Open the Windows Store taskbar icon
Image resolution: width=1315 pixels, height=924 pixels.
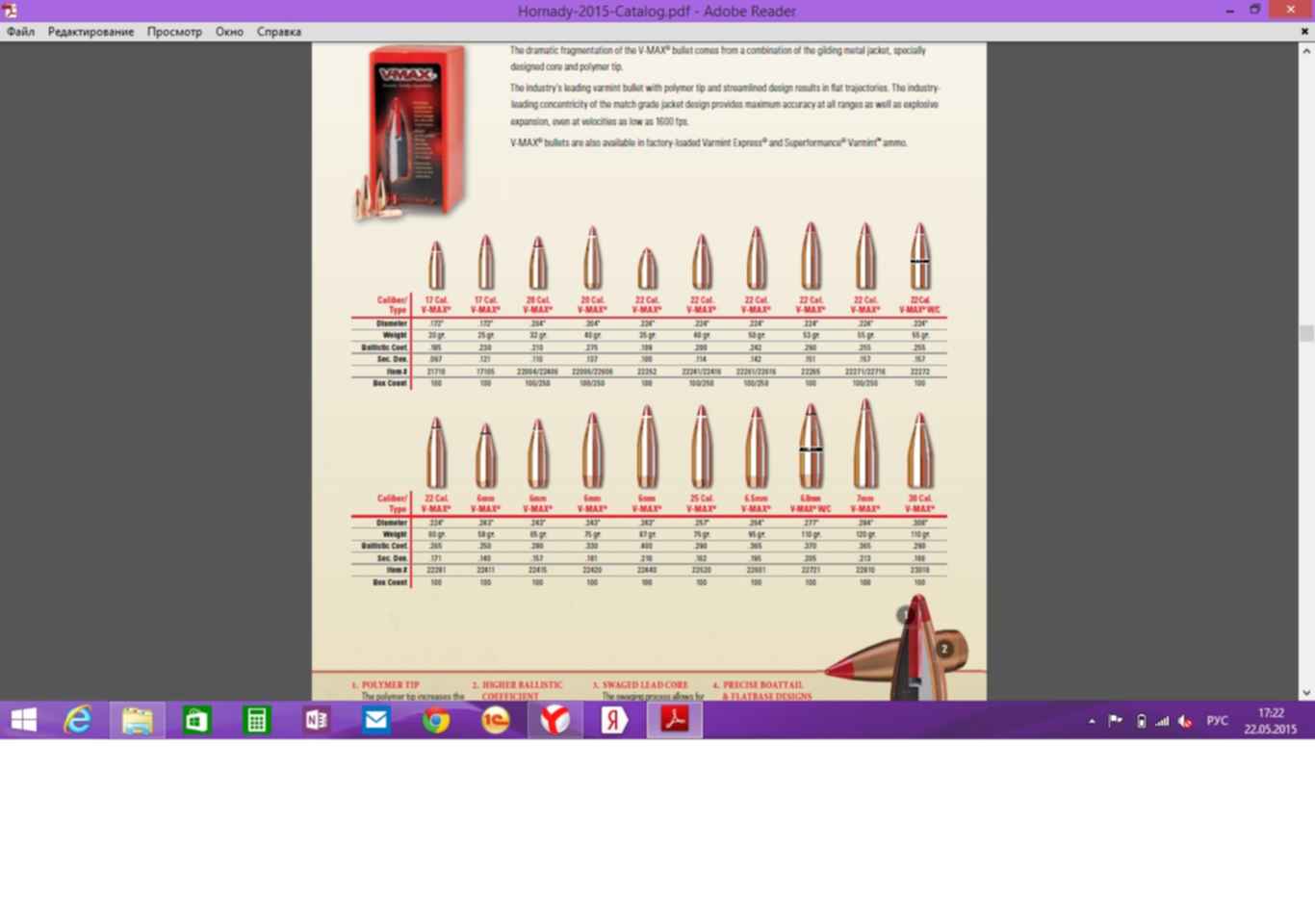(x=197, y=720)
